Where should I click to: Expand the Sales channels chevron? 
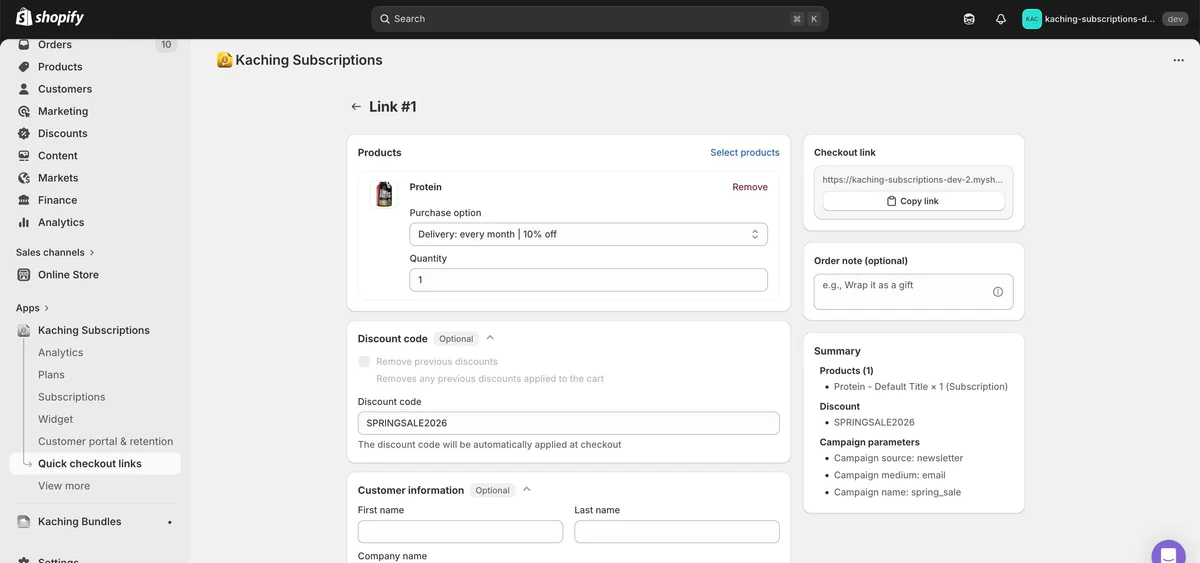(x=92, y=253)
